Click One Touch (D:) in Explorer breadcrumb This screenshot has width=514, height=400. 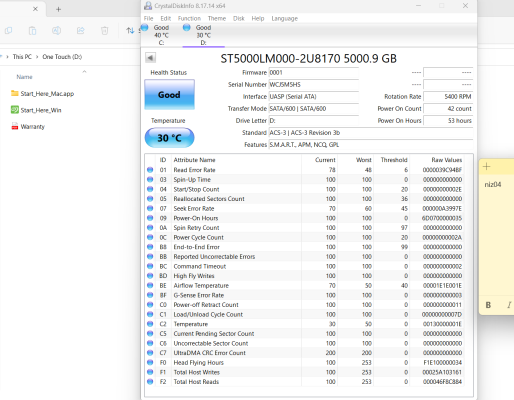coord(62,57)
